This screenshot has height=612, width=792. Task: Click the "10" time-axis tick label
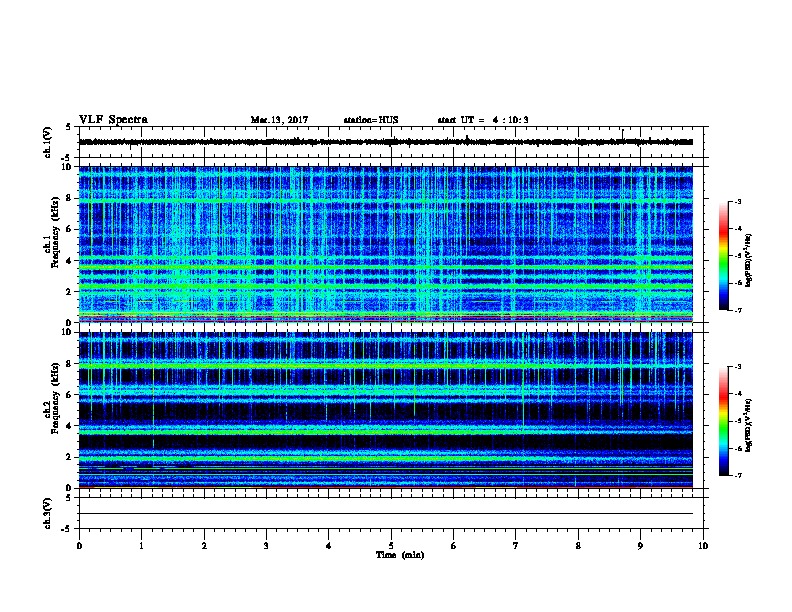tap(703, 546)
